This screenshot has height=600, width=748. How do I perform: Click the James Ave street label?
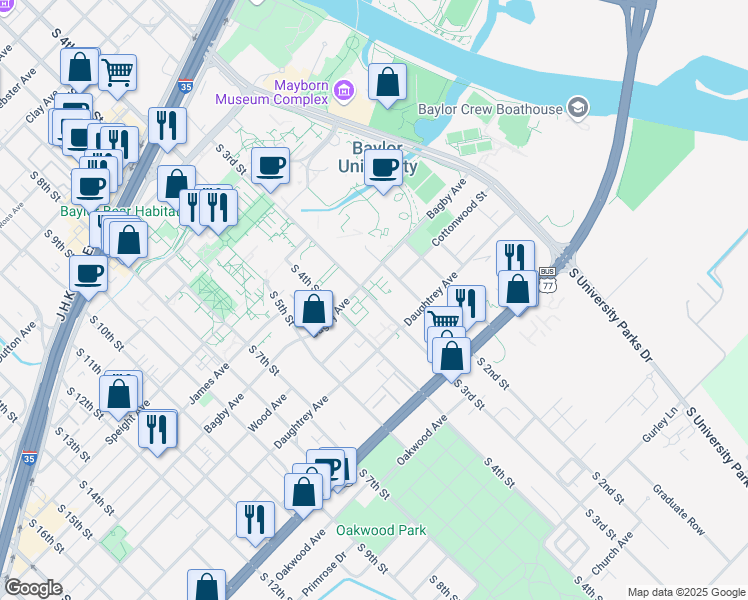click(x=209, y=383)
